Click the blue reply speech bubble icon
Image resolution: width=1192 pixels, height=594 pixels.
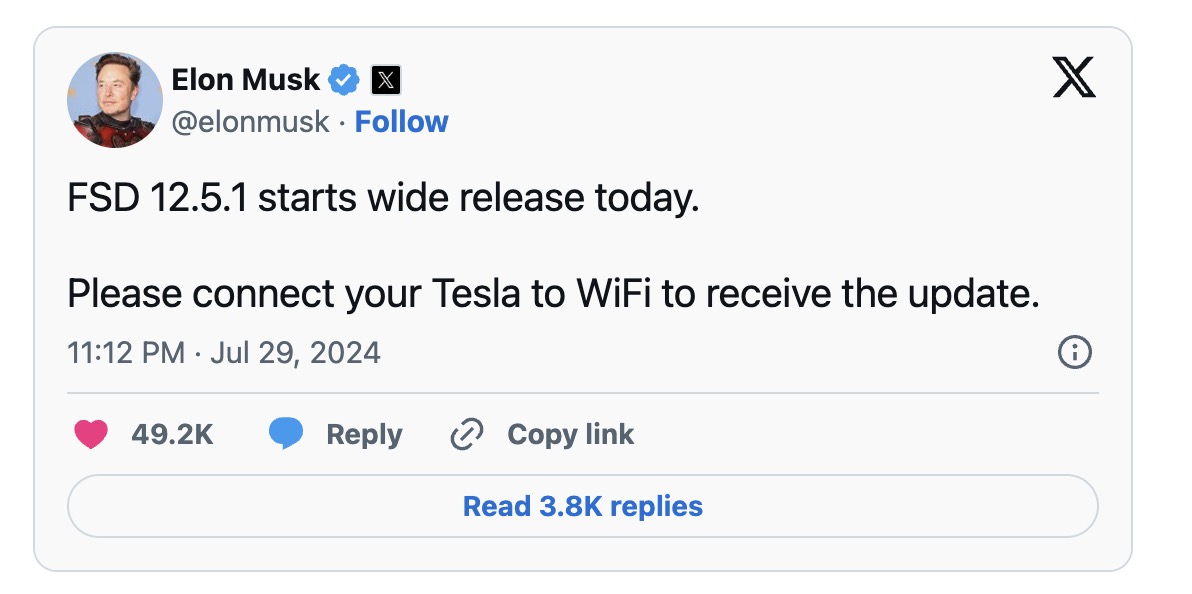tap(286, 434)
